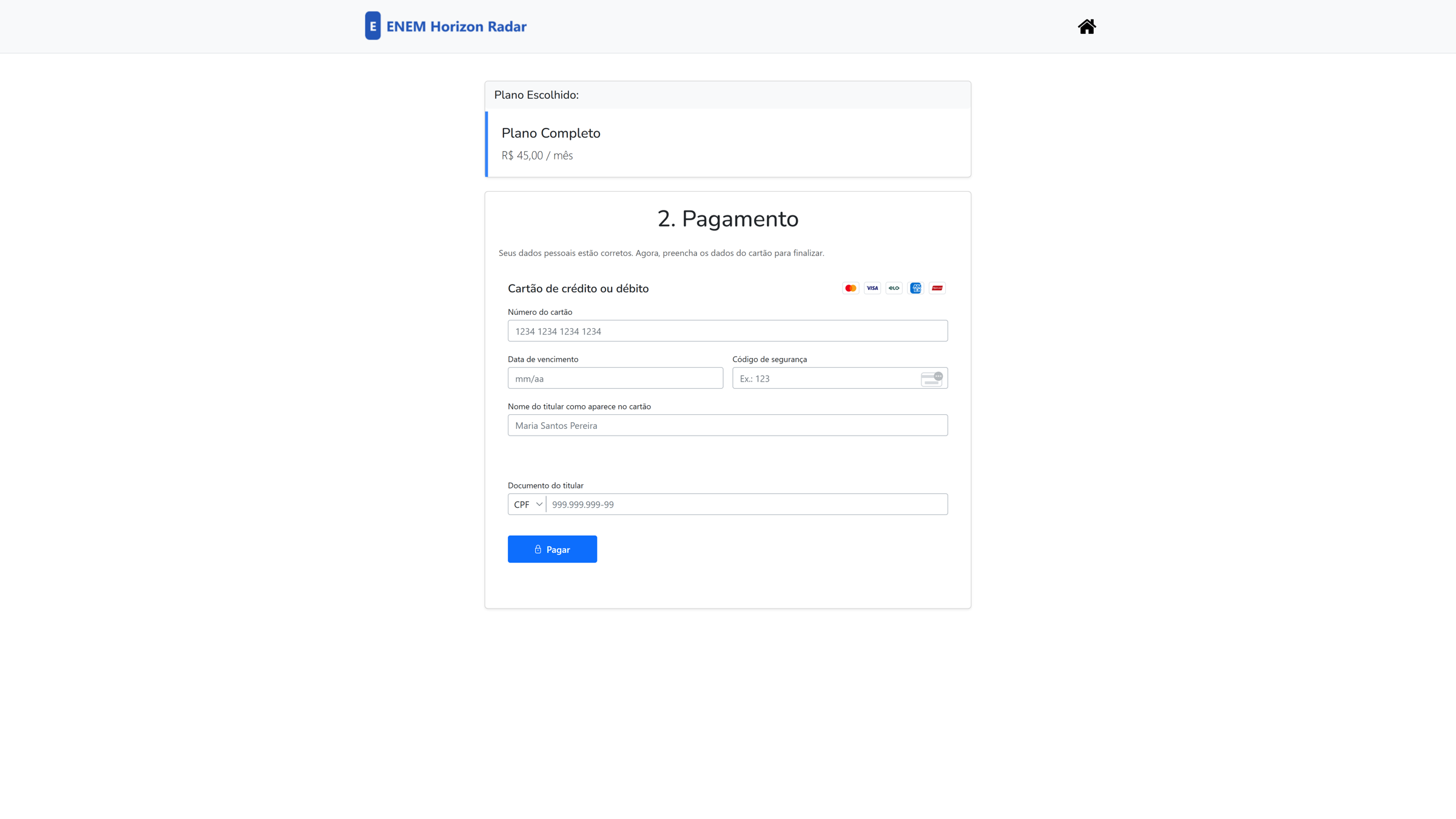Screen dimensions: 1456x819
Task: Click the Cartão de crédito ou débito title
Action: click(578, 289)
